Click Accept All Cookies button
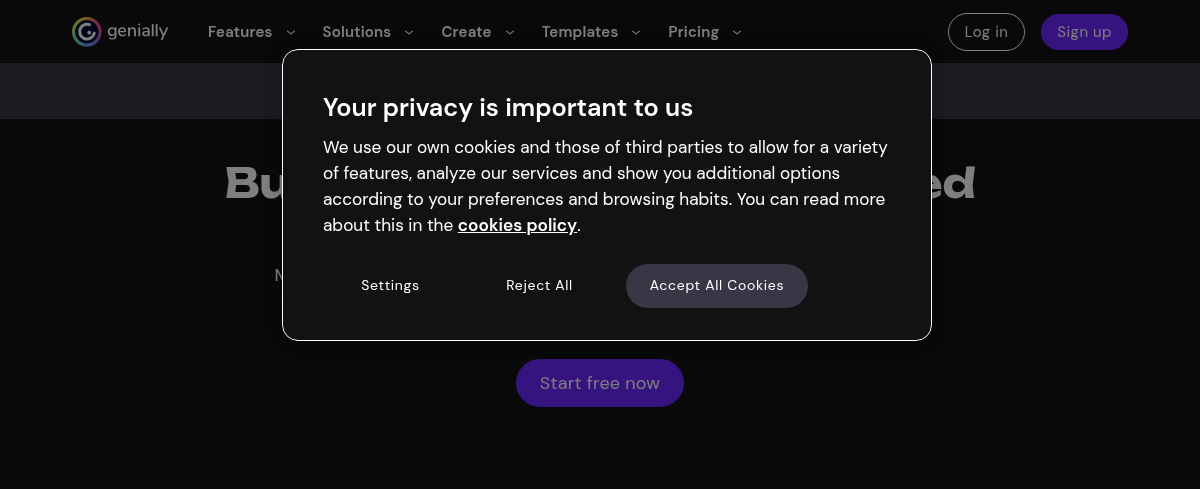This screenshot has height=489, width=1200. [x=716, y=286]
